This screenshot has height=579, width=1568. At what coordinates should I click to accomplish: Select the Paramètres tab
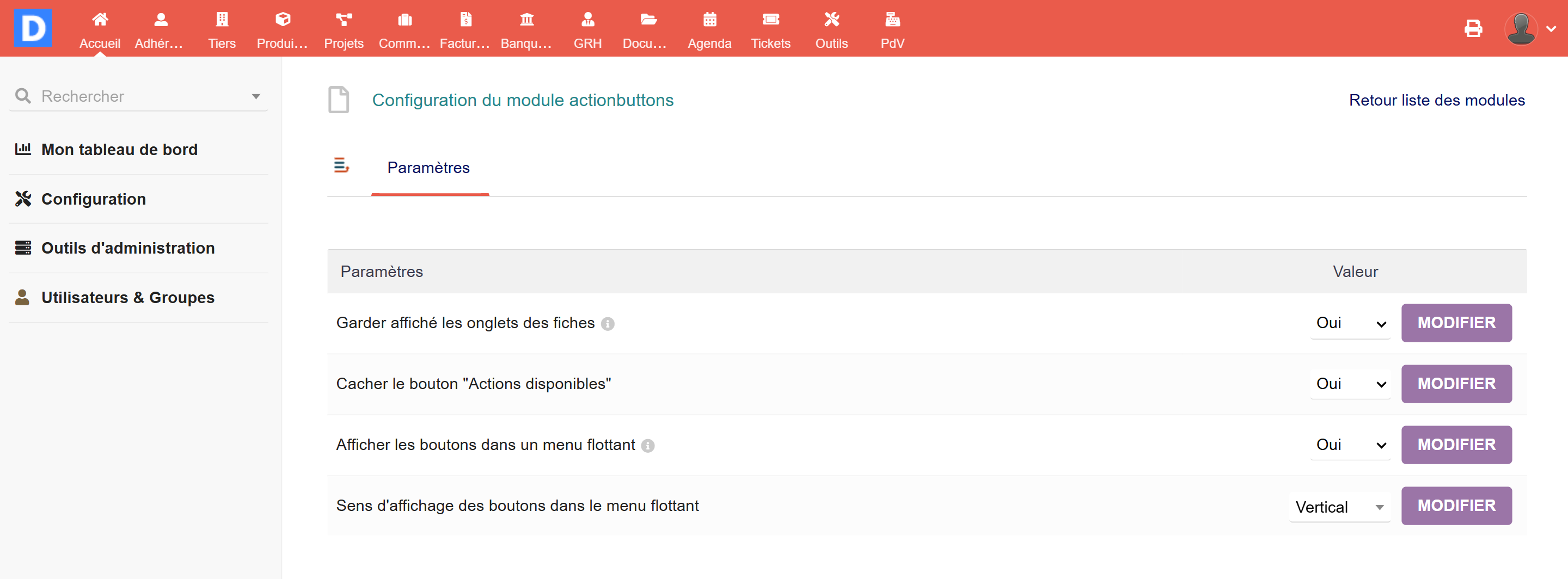(428, 168)
